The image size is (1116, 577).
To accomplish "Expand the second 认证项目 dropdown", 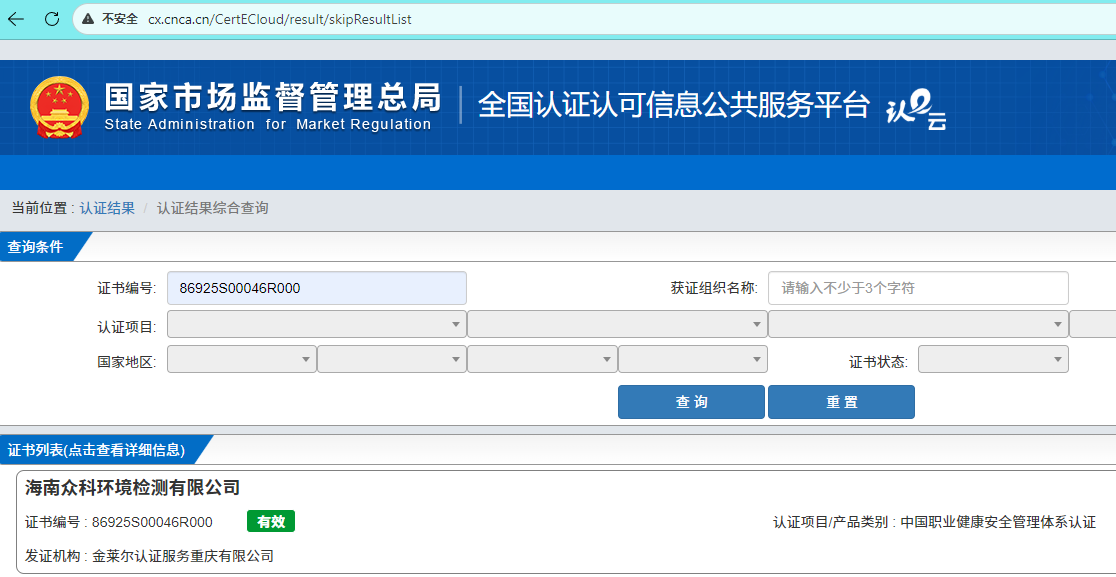I will (x=616, y=324).
